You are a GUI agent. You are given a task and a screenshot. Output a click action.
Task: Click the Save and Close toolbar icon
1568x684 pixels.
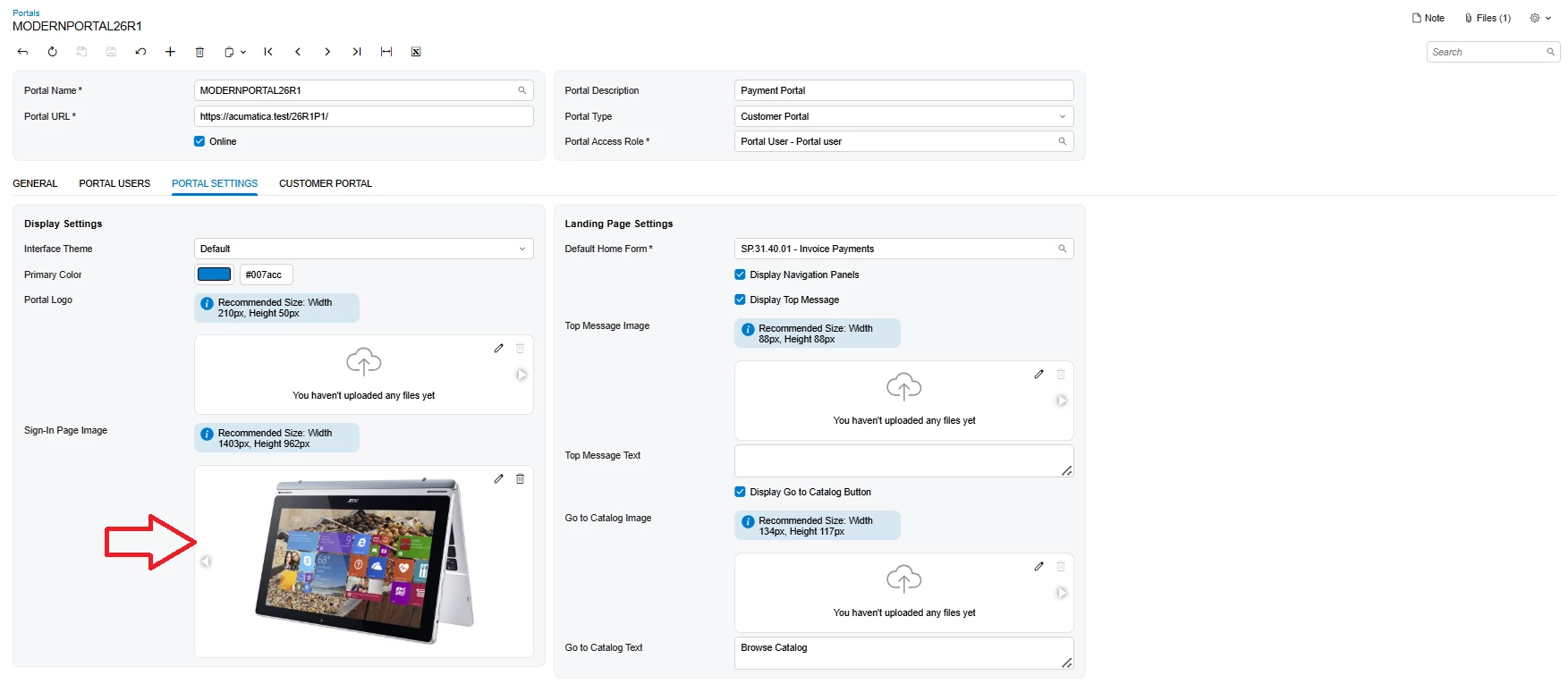point(81,52)
